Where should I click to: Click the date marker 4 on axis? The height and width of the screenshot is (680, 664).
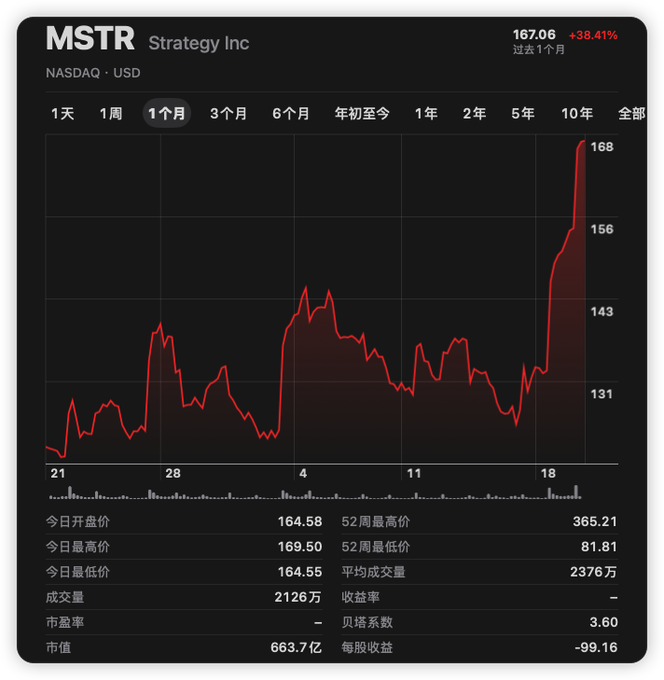tap(303, 473)
